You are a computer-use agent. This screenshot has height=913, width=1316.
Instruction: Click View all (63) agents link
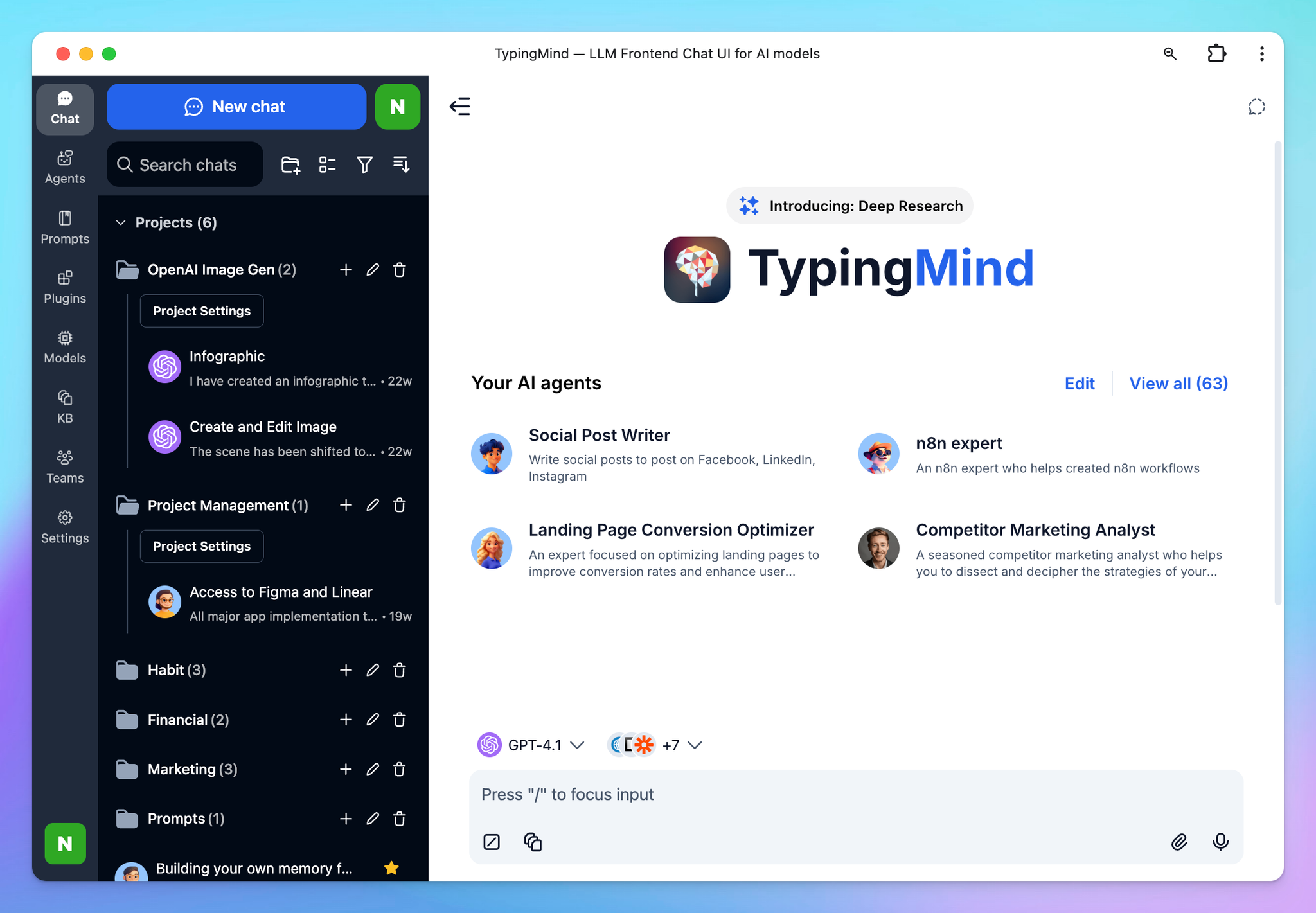1178,383
